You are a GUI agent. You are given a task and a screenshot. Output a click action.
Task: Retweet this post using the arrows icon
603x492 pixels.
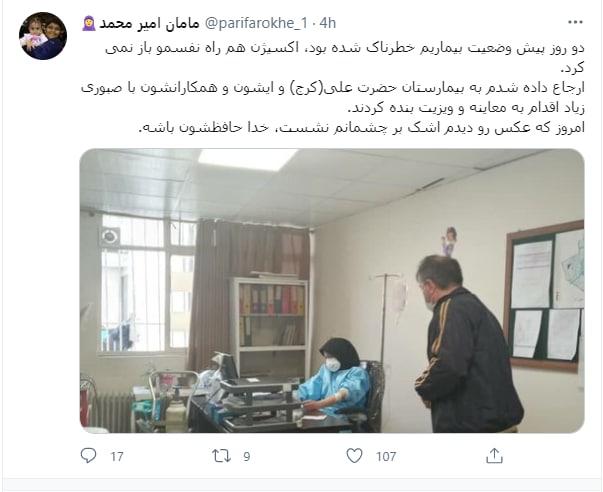[222, 456]
